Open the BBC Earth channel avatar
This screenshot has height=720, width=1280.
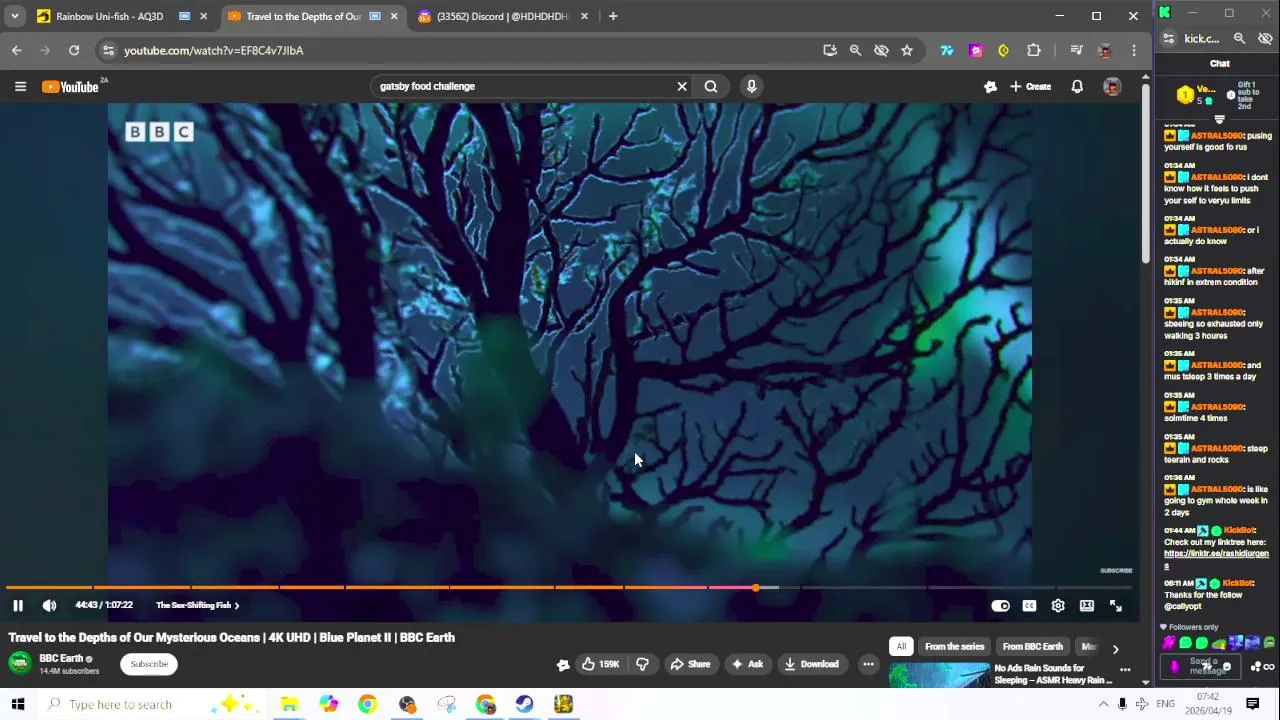click(20, 664)
